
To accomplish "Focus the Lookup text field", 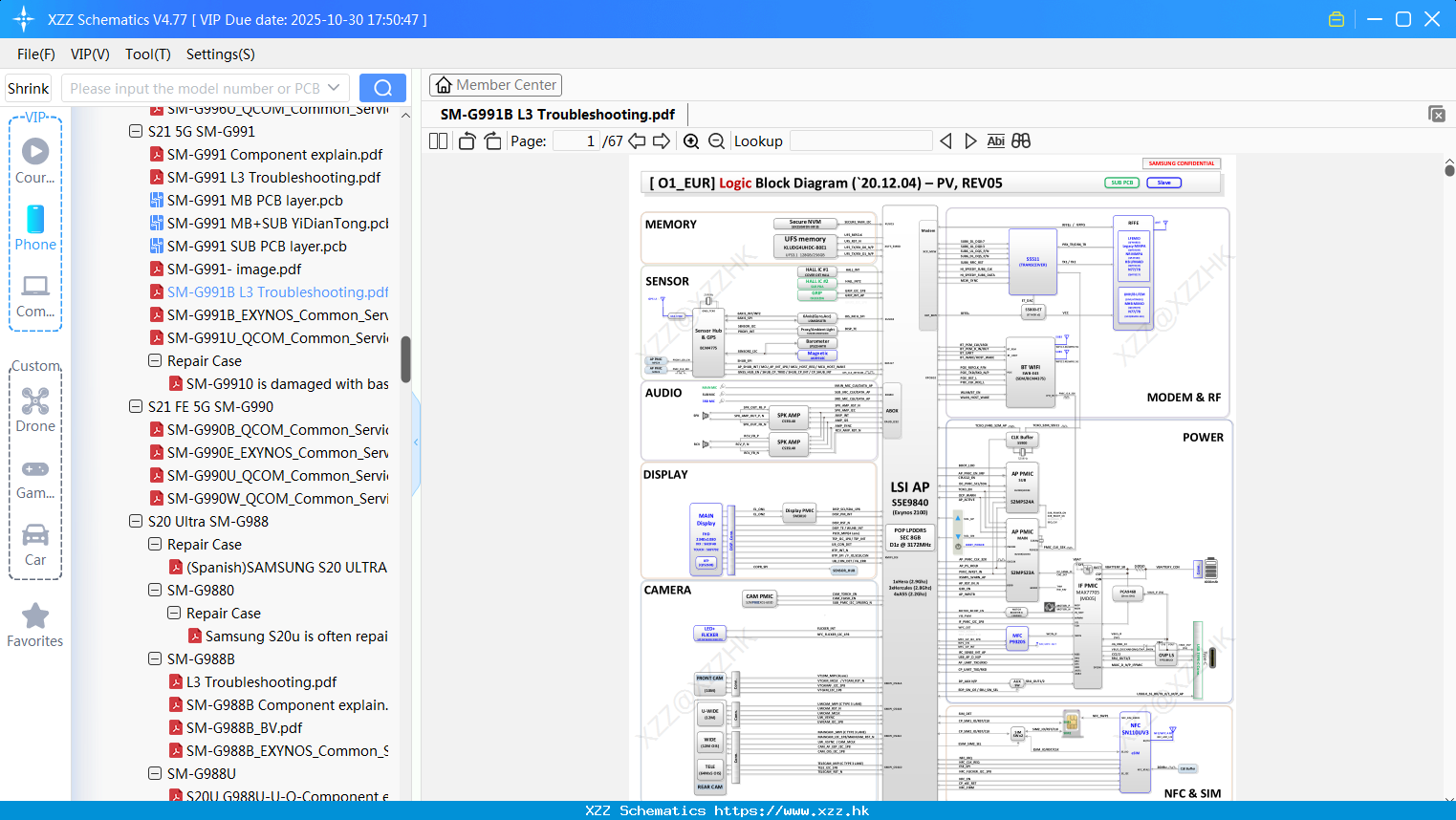I will (x=860, y=141).
